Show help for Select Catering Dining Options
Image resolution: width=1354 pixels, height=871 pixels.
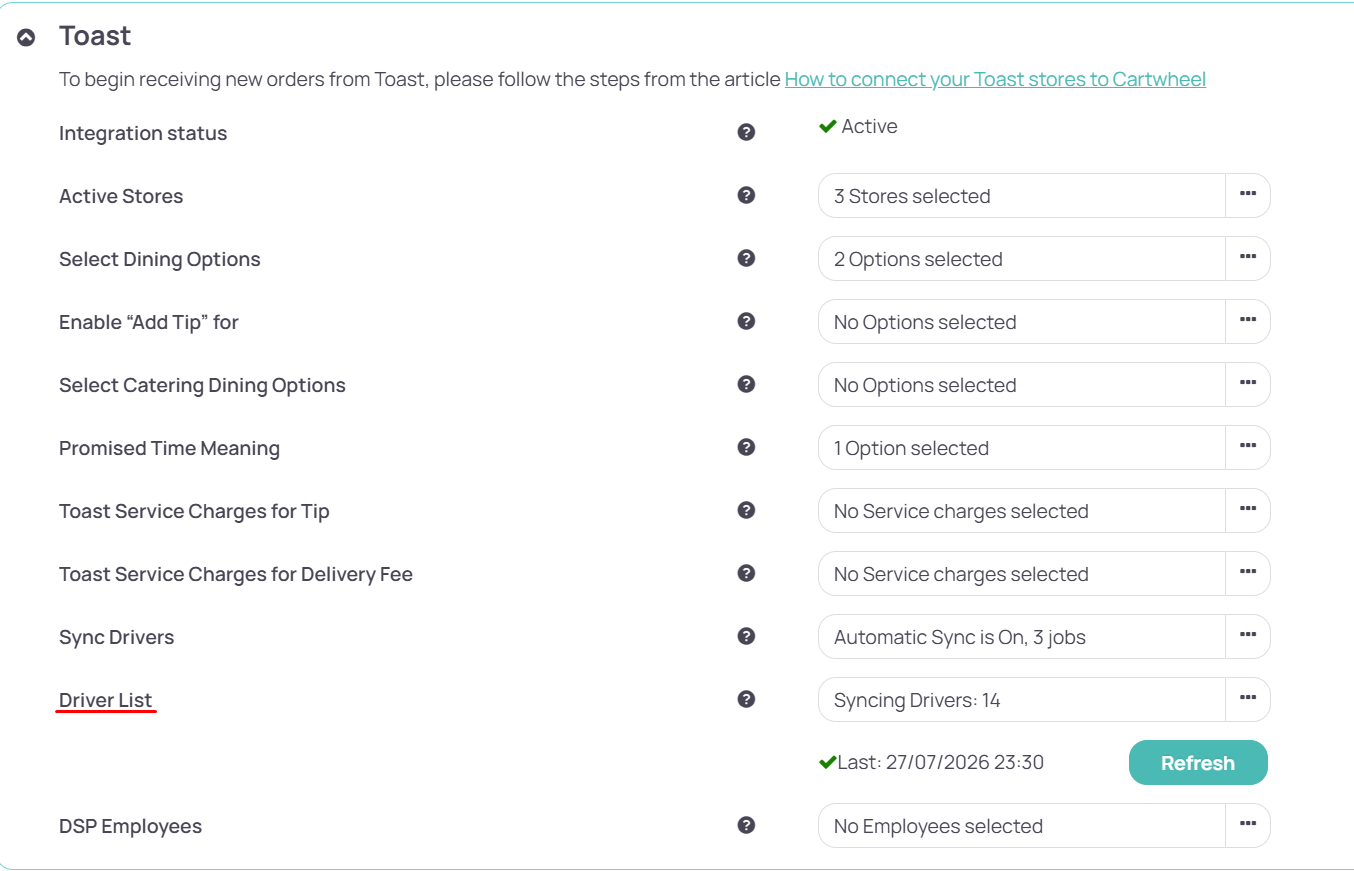coord(746,384)
